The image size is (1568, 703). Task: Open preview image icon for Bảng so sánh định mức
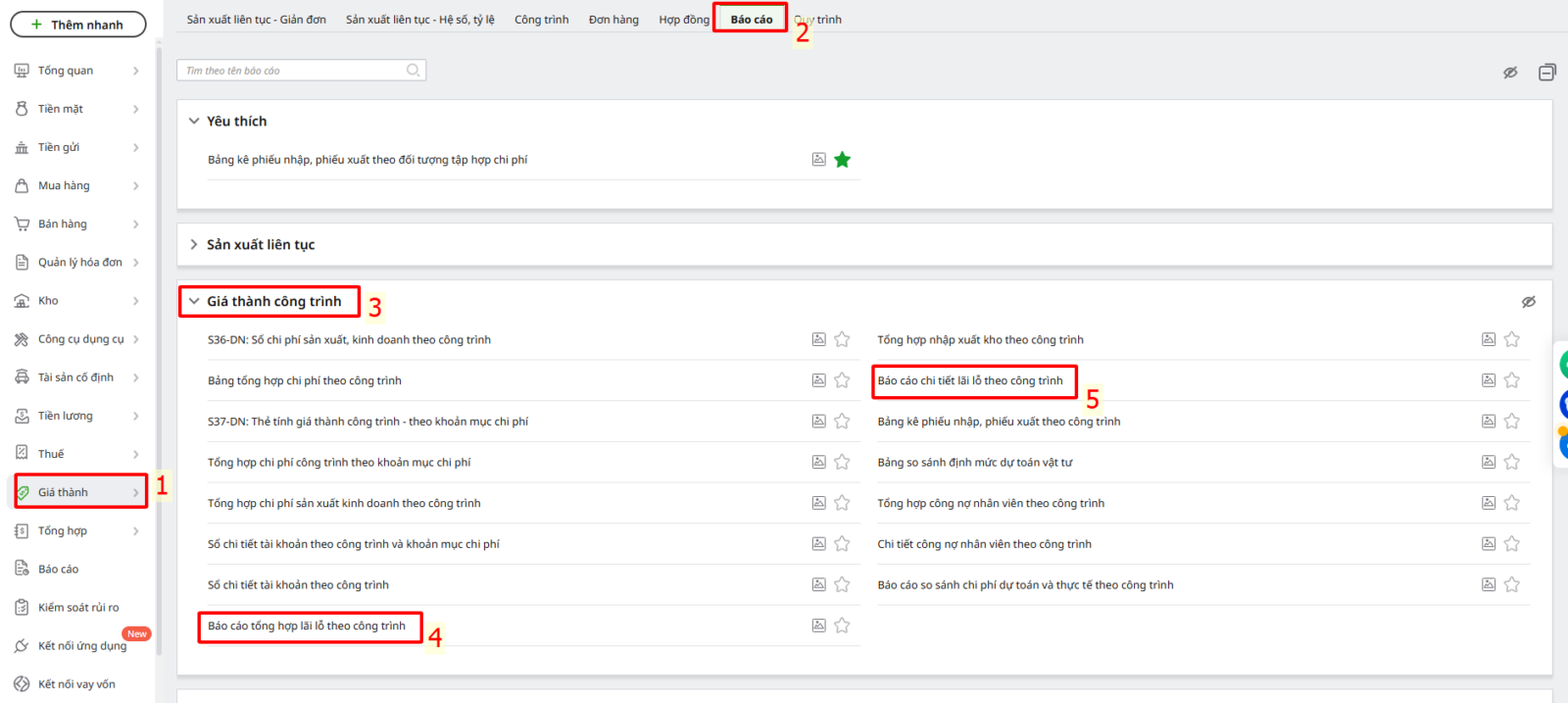(x=1488, y=462)
